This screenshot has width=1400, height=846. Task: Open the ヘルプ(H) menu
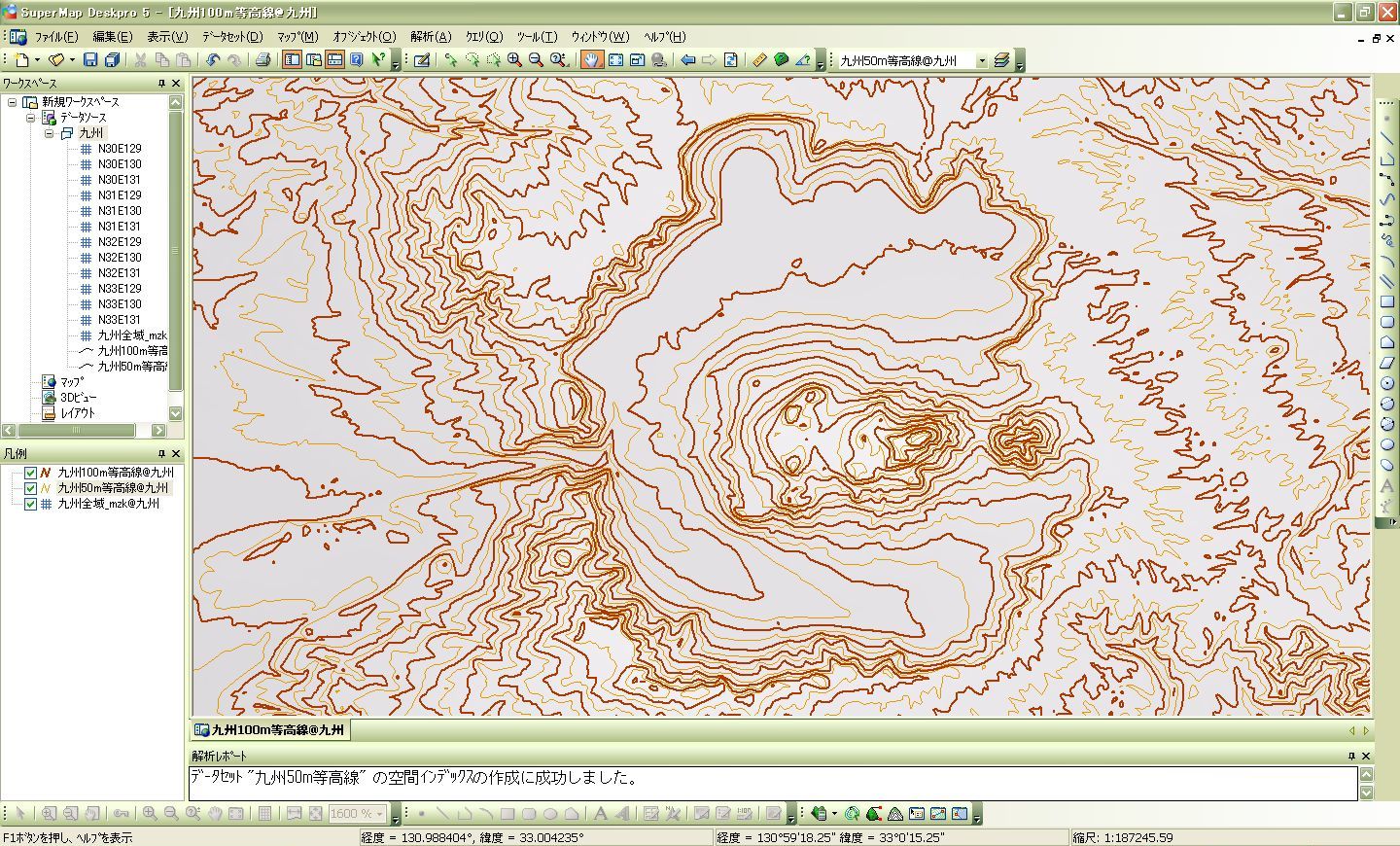coord(664,37)
